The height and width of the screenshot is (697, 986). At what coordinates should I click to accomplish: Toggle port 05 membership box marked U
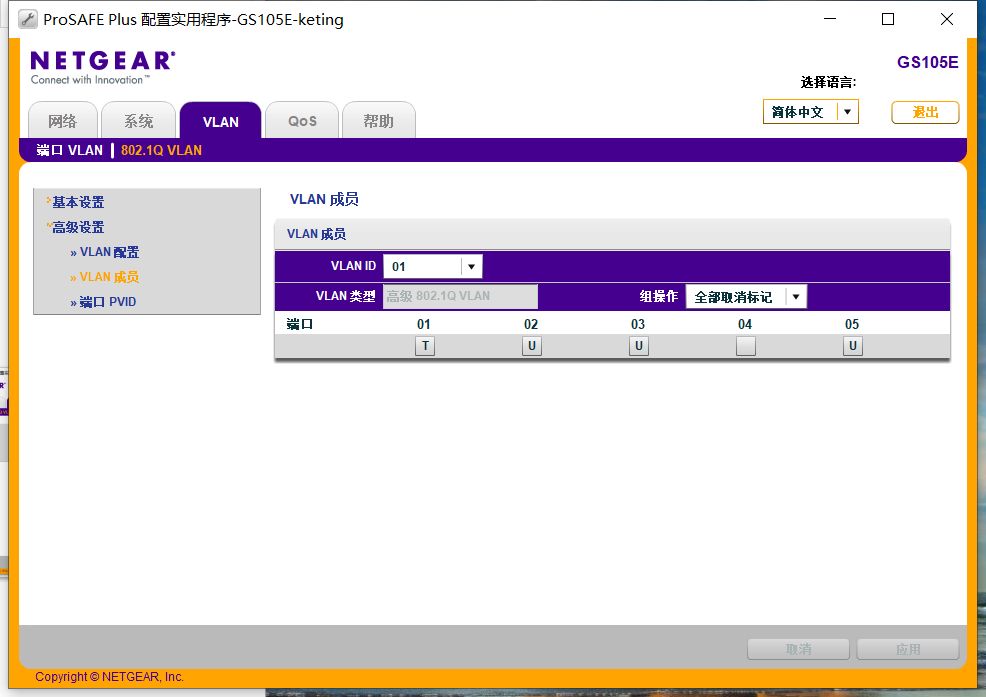(853, 346)
